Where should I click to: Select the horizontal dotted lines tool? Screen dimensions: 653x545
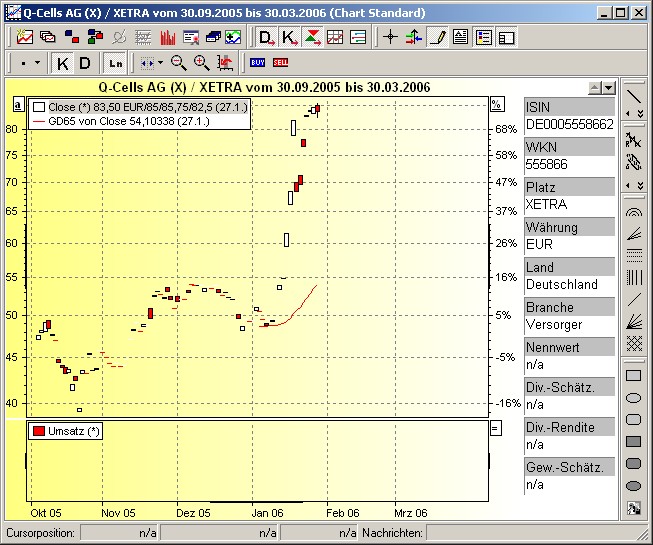click(634, 255)
